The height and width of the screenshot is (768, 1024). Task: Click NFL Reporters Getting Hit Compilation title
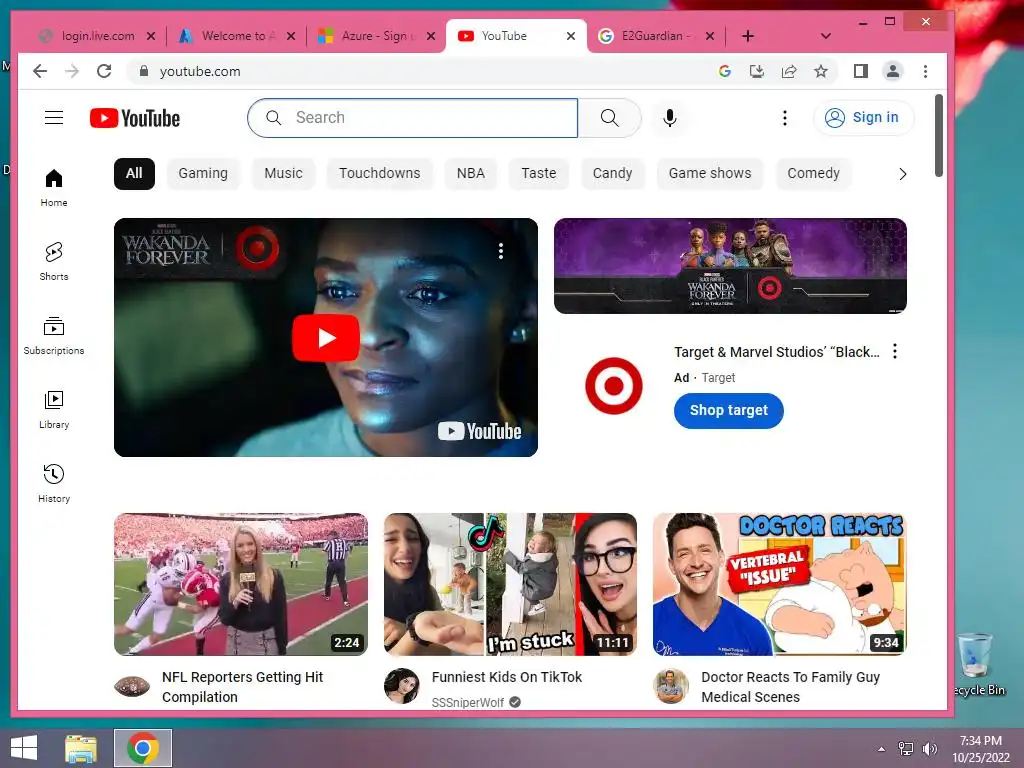242,687
